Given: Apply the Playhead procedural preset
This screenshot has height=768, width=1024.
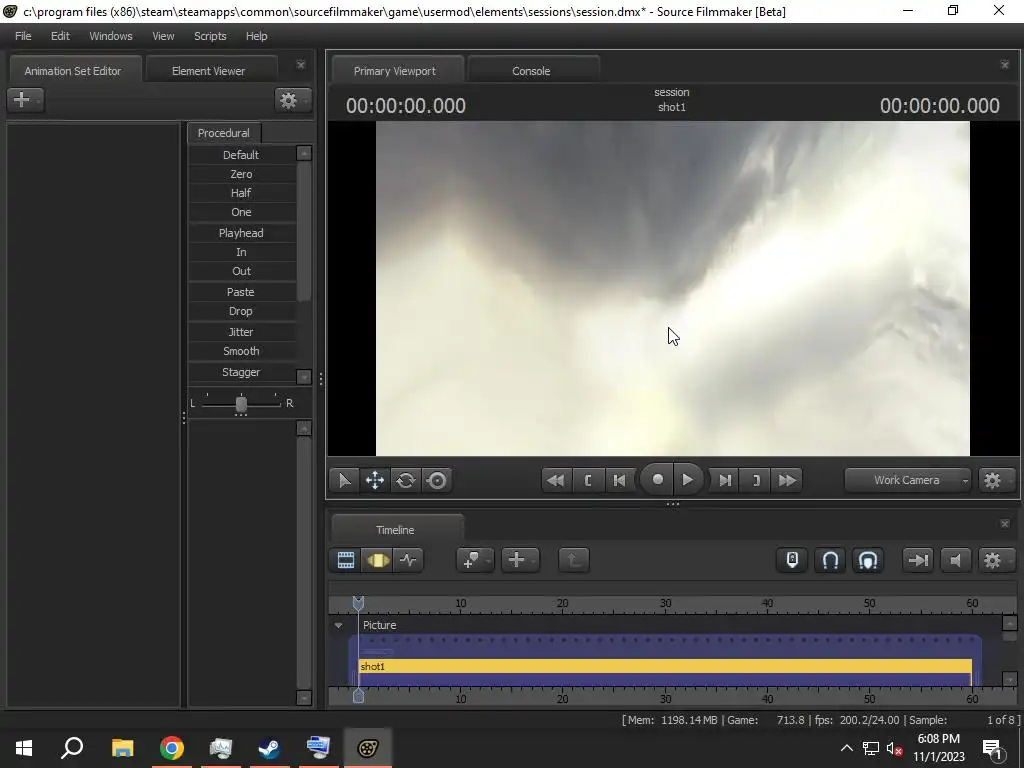Looking at the screenshot, I should (x=242, y=232).
